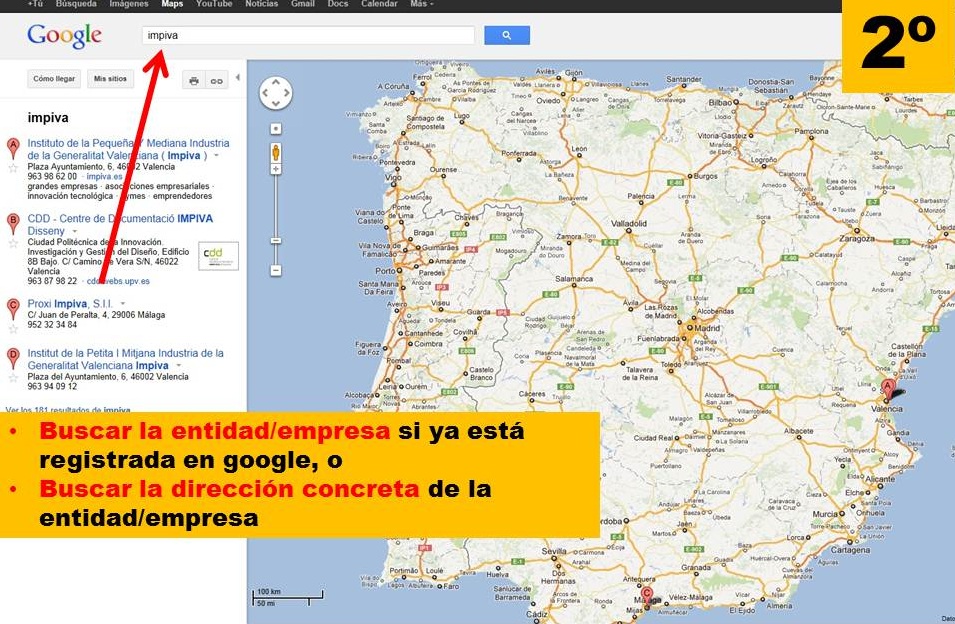955x624 pixels.
Task: Click marker A pin on Valencia map
Action: 886,388
